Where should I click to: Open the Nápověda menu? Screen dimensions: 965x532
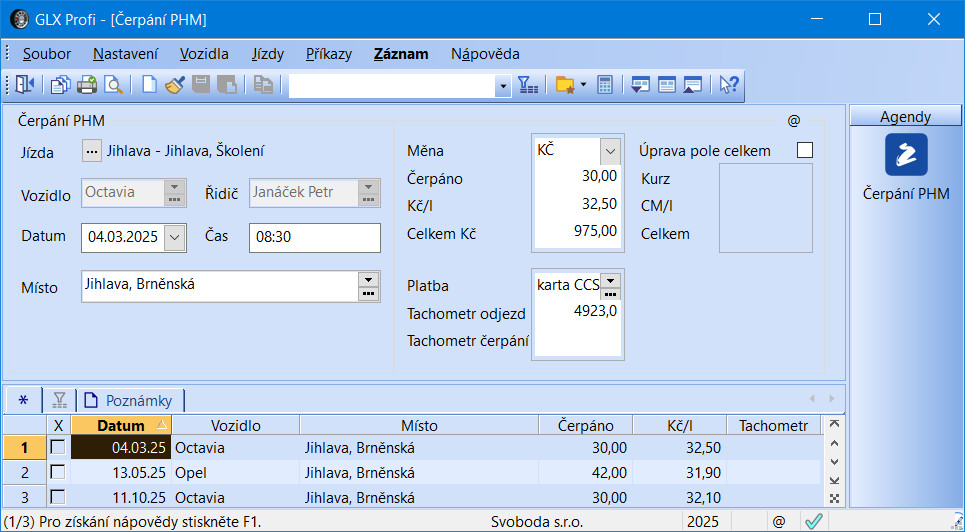[x=485, y=54]
